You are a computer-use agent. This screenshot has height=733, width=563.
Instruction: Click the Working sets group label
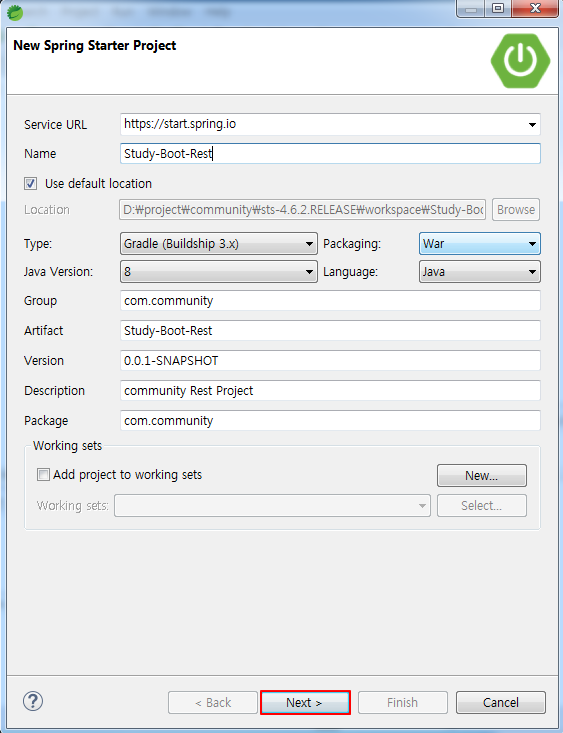click(67, 446)
